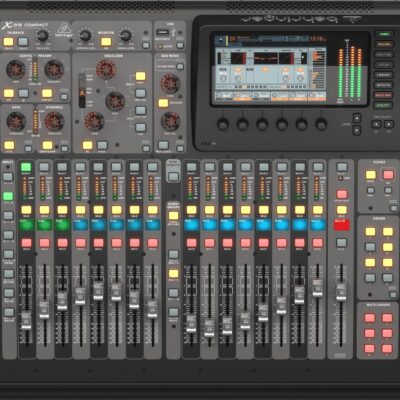Viewport: 400px width, 400px height.
Task: Click the rightmost encoder below the display
Action: tap(321, 124)
